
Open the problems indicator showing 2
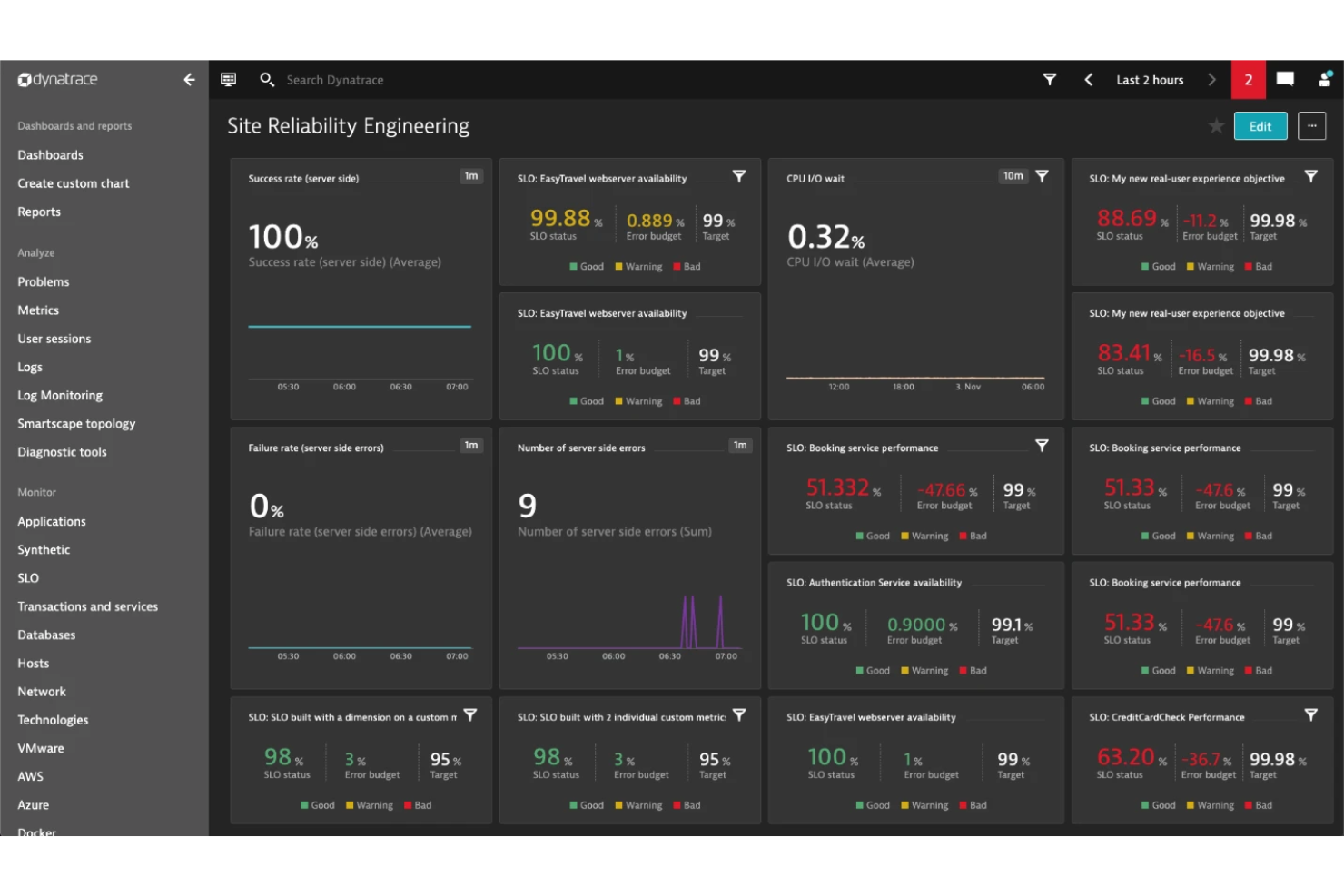pyautogui.click(x=1248, y=79)
